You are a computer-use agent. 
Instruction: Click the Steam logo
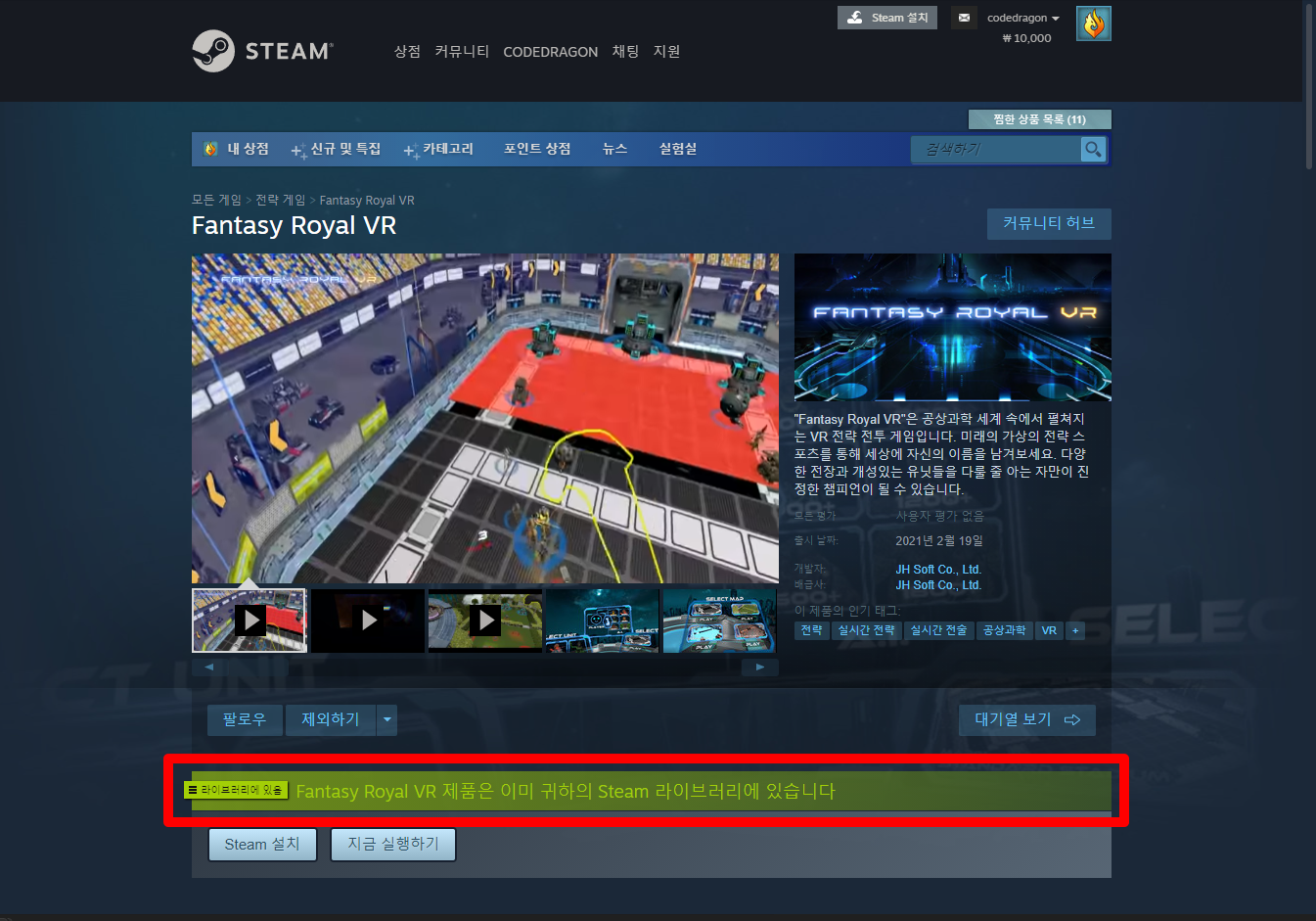[262, 51]
